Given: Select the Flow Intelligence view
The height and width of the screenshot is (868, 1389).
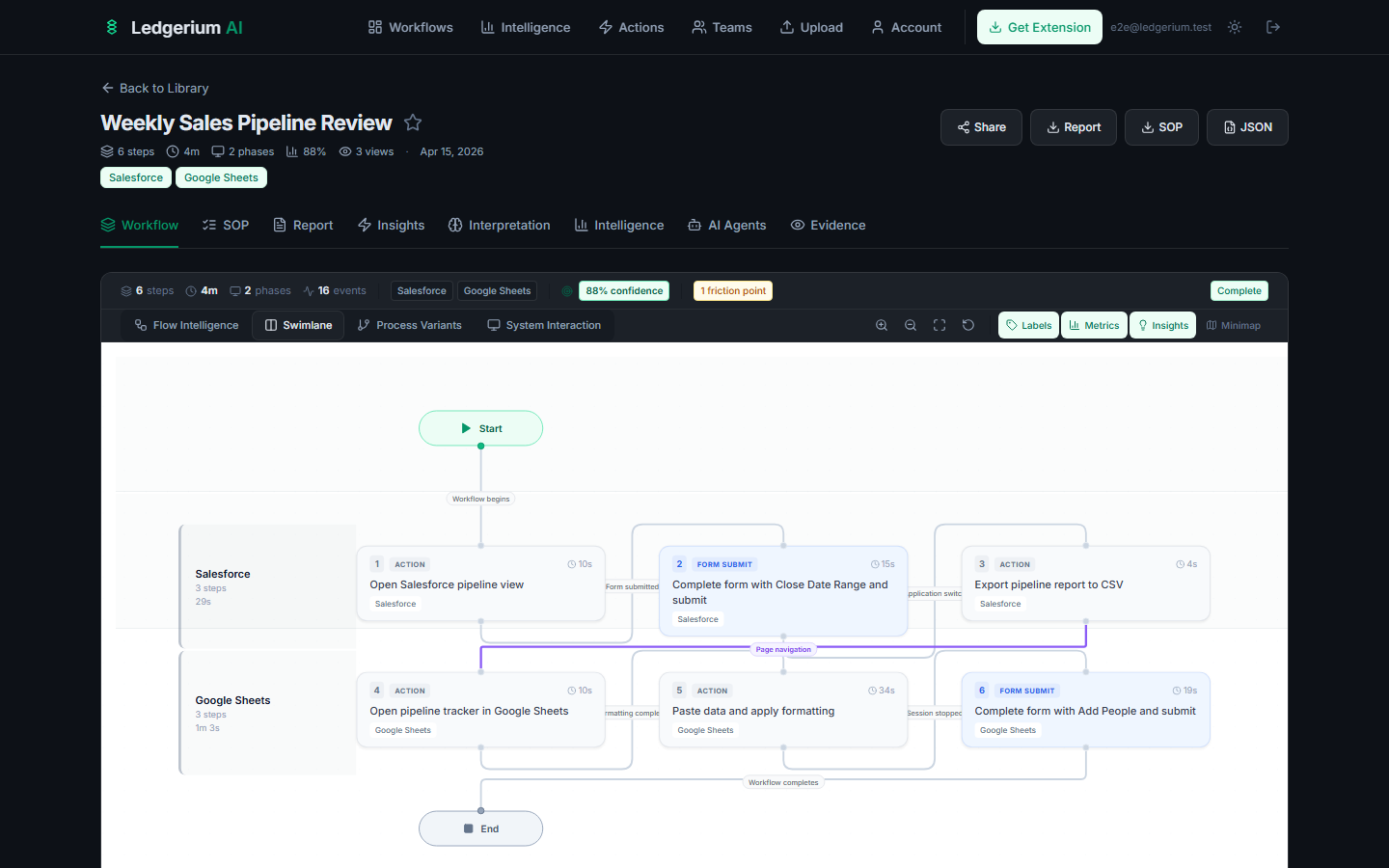Looking at the screenshot, I should [x=186, y=326].
